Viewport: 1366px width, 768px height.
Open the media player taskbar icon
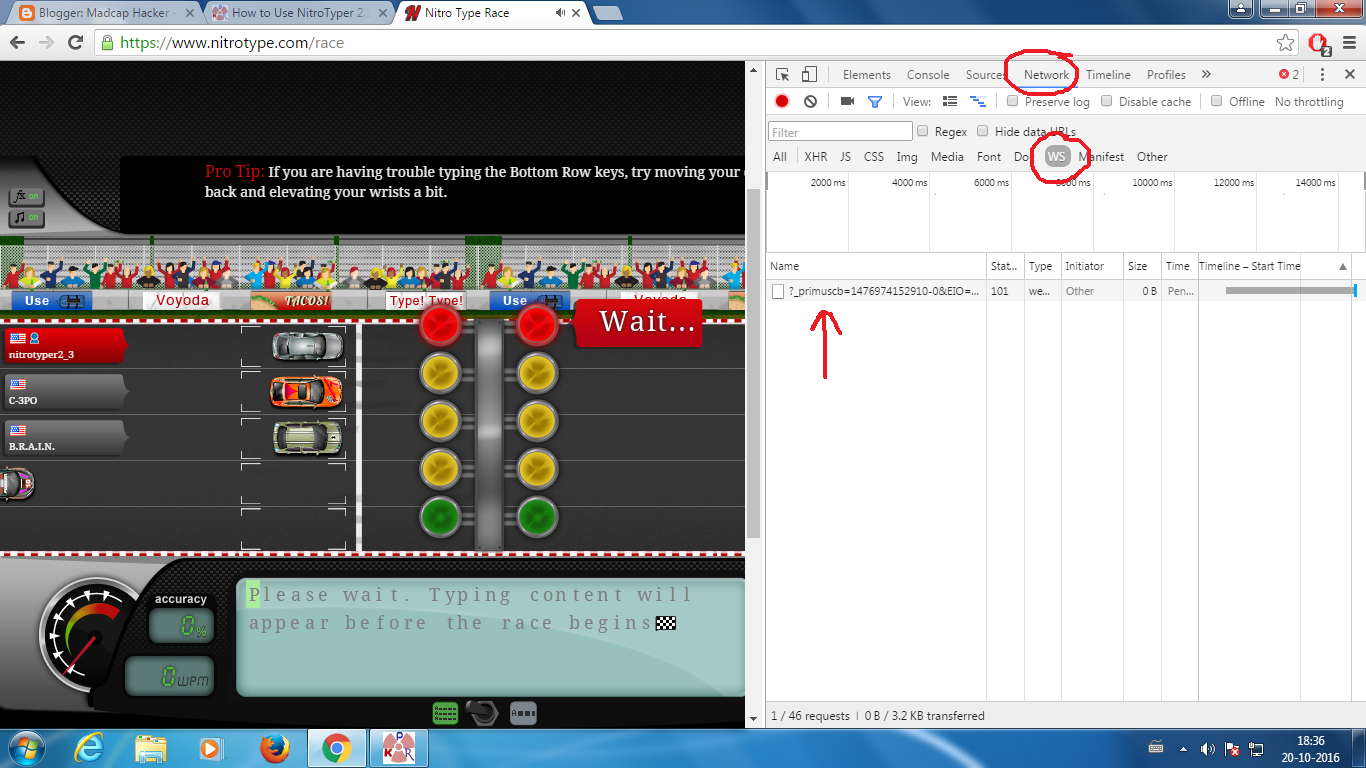pos(210,748)
